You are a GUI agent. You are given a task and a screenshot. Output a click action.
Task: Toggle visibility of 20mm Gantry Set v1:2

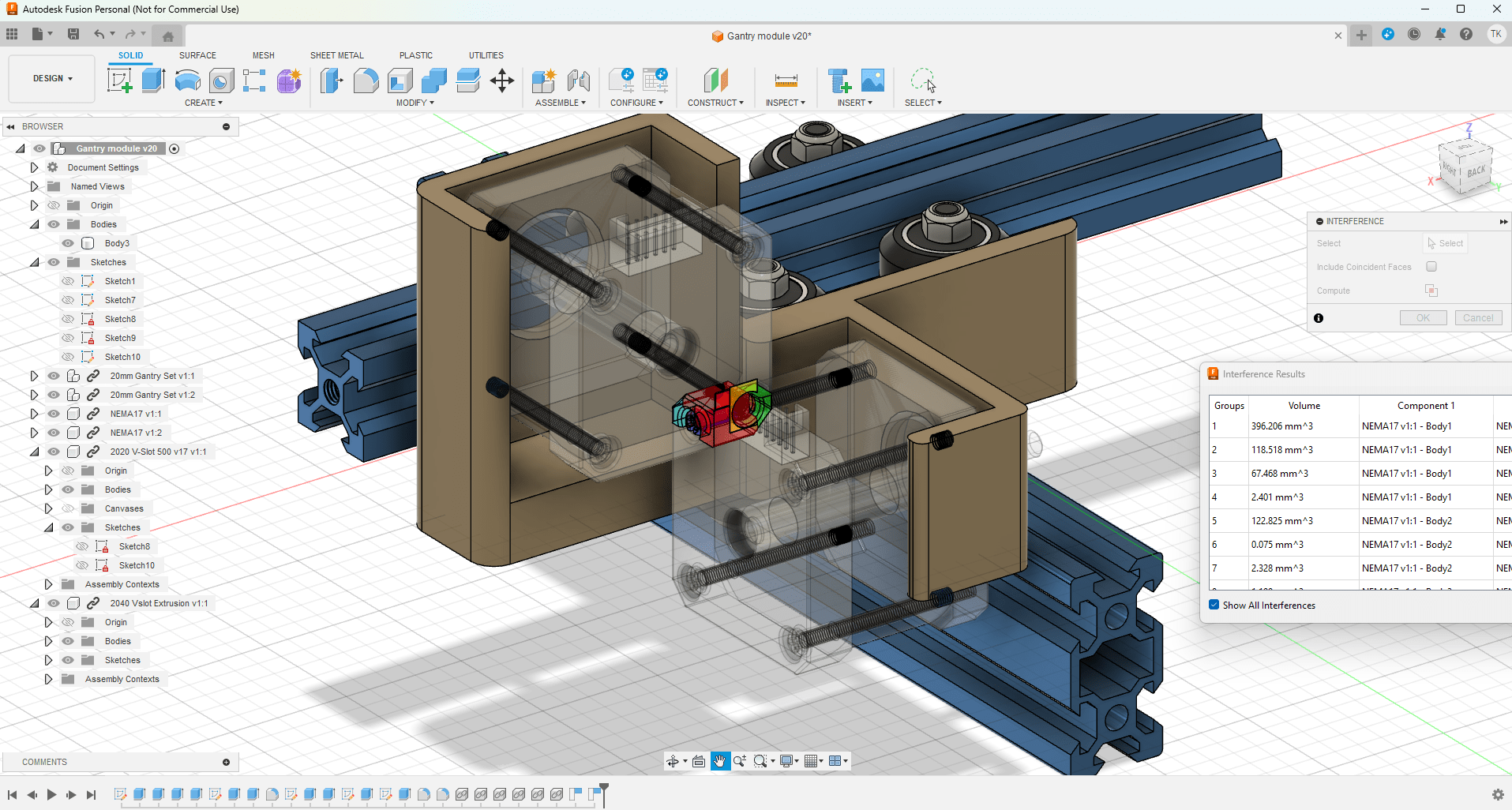[x=54, y=395]
